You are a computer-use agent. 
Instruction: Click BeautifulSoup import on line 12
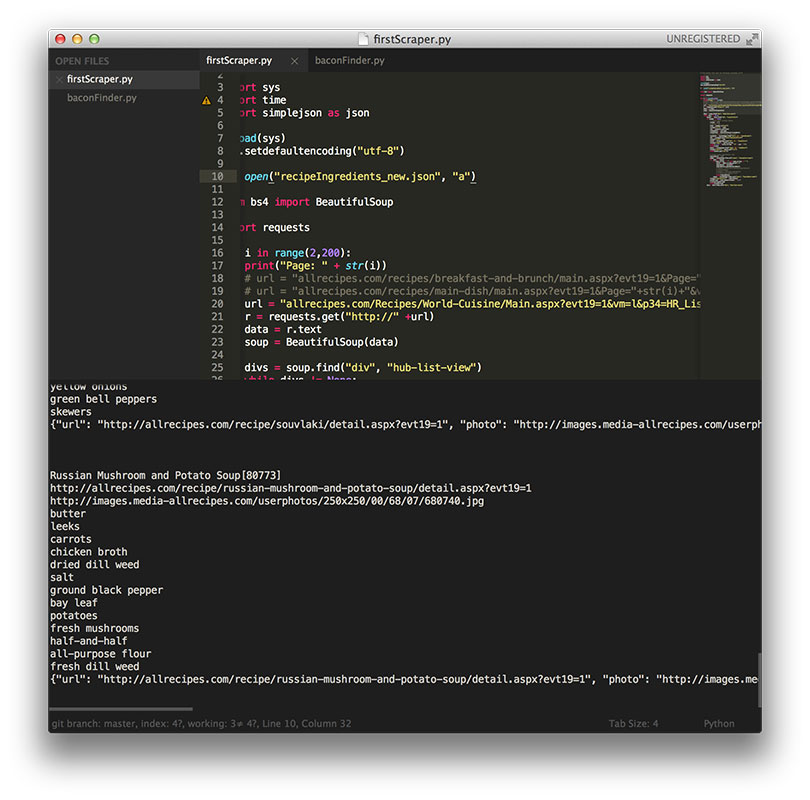pos(354,202)
